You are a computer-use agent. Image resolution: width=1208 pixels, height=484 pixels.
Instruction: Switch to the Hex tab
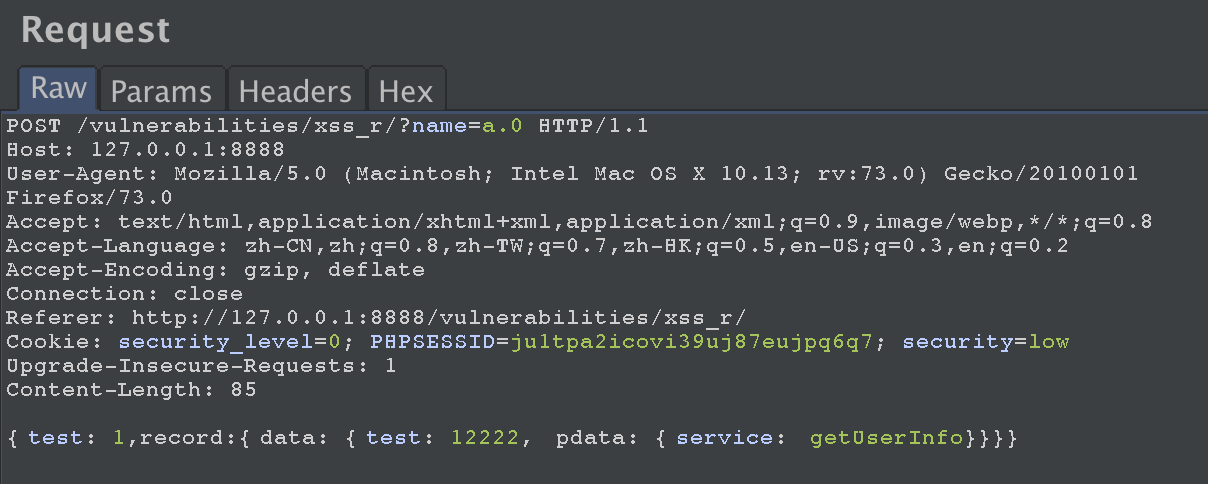[406, 91]
